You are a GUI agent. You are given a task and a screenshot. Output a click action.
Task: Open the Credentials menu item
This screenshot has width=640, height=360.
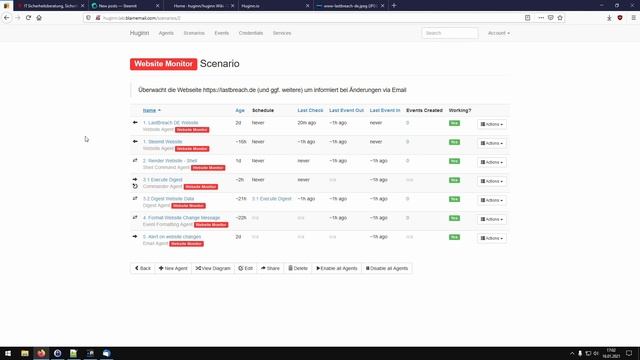(251, 33)
